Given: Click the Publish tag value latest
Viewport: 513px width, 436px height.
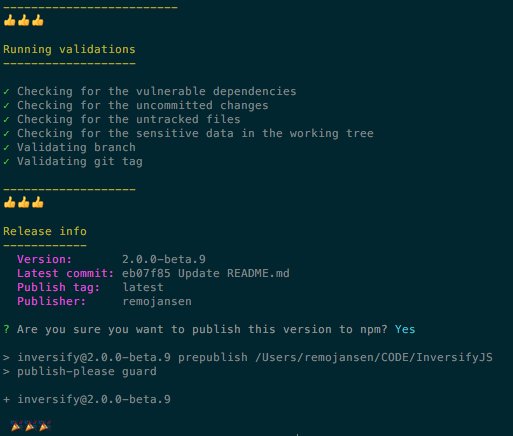Looking at the screenshot, I should tap(143, 287).
